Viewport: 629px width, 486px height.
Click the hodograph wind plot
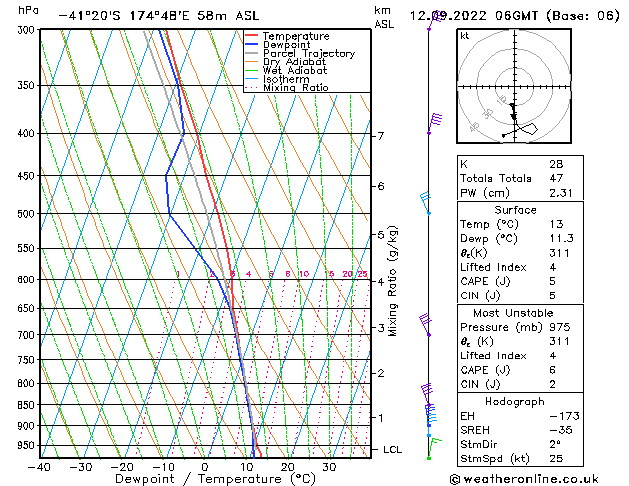pyautogui.click(x=514, y=86)
